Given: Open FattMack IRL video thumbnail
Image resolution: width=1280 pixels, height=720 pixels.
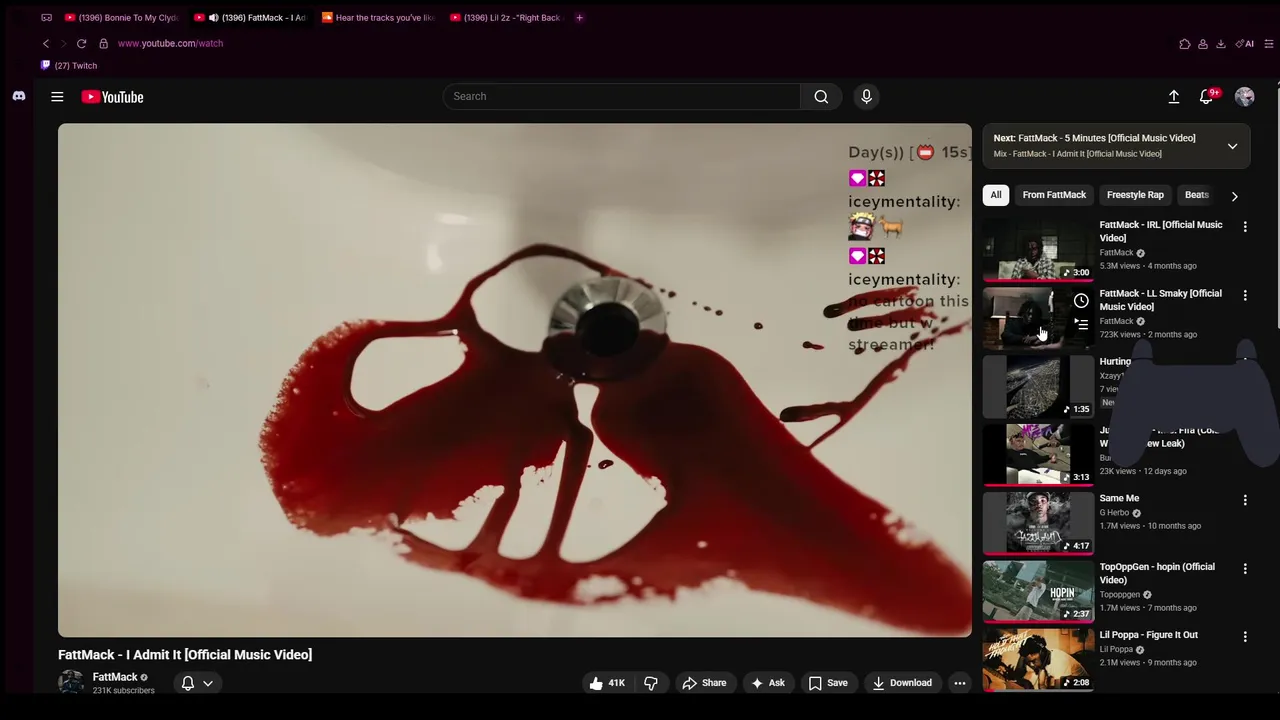Looking at the screenshot, I should tap(1038, 250).
